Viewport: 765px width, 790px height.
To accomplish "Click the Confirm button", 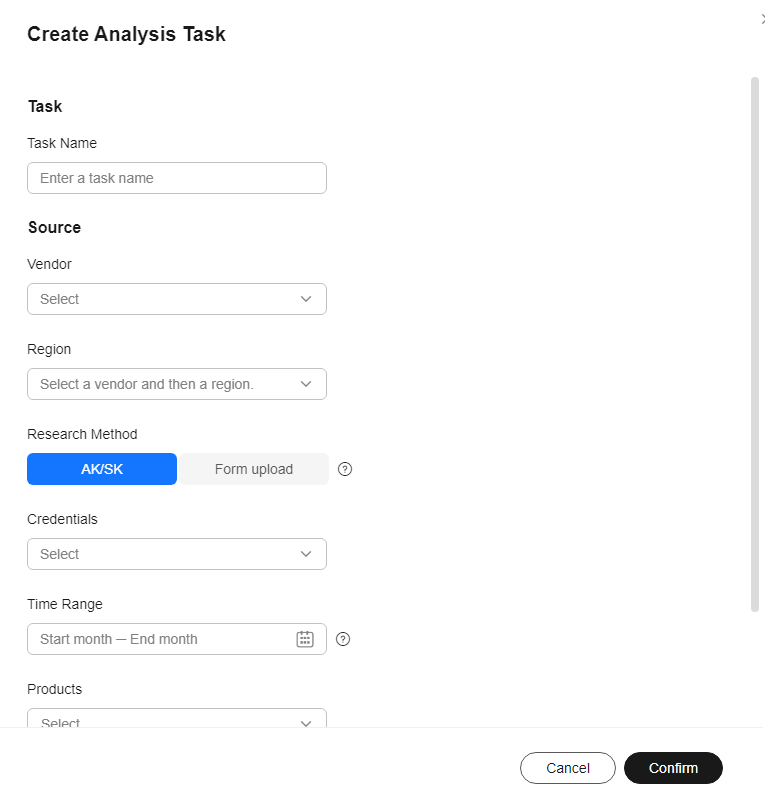I will [673, 768].
